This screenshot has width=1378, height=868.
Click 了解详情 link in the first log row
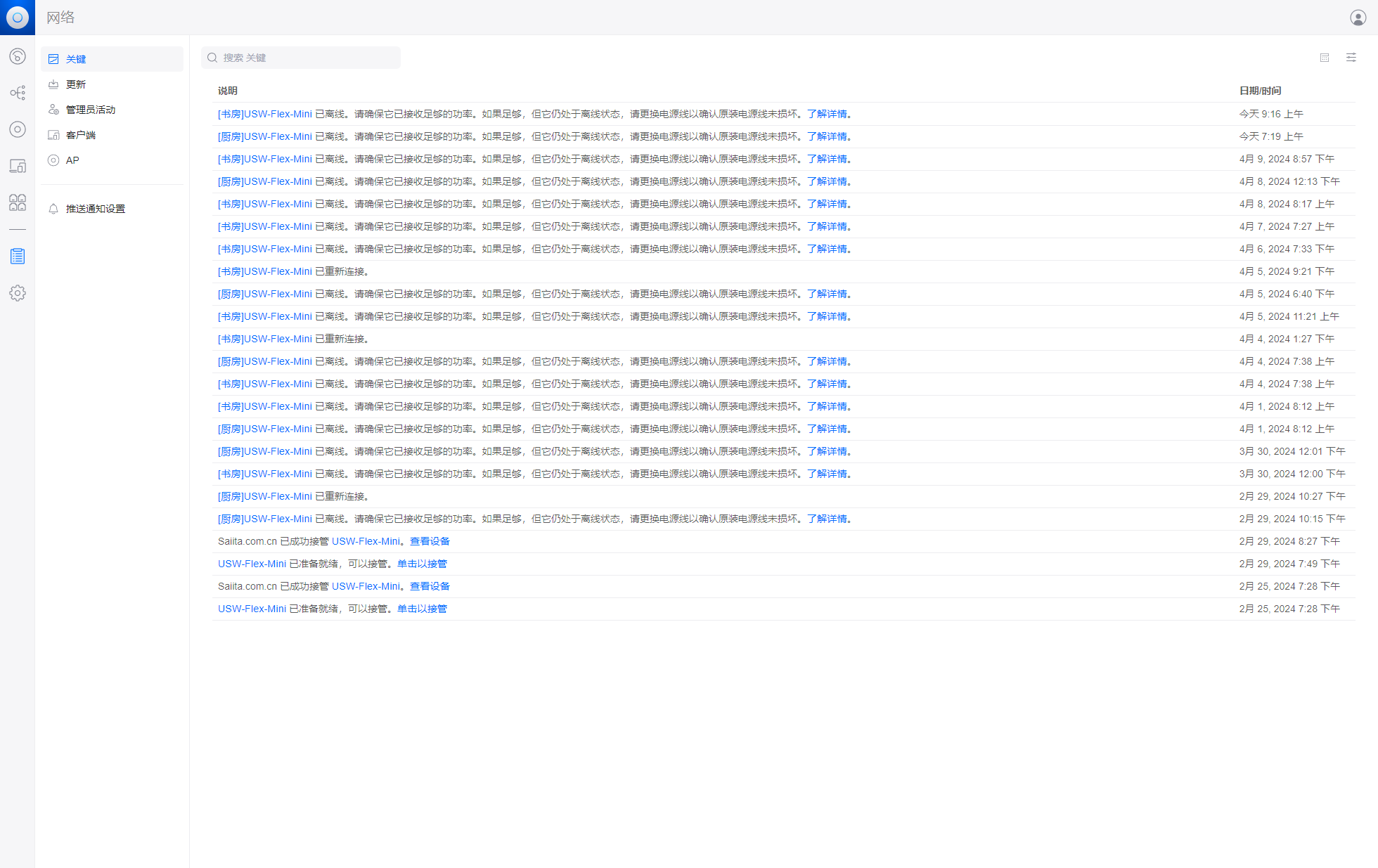[x=827, y=114]
